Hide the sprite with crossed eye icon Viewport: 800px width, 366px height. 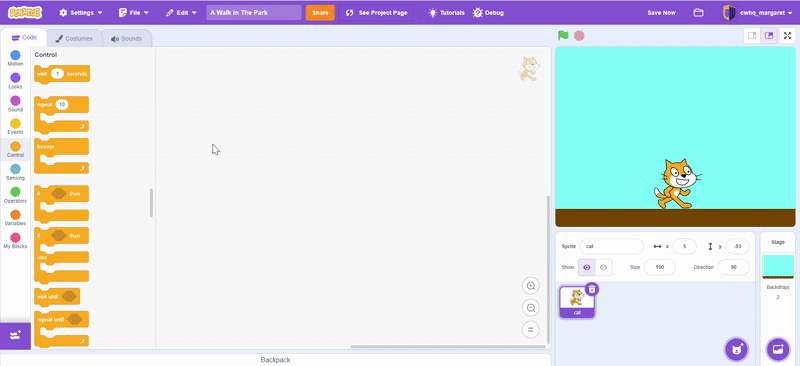[x=603, y=267]
